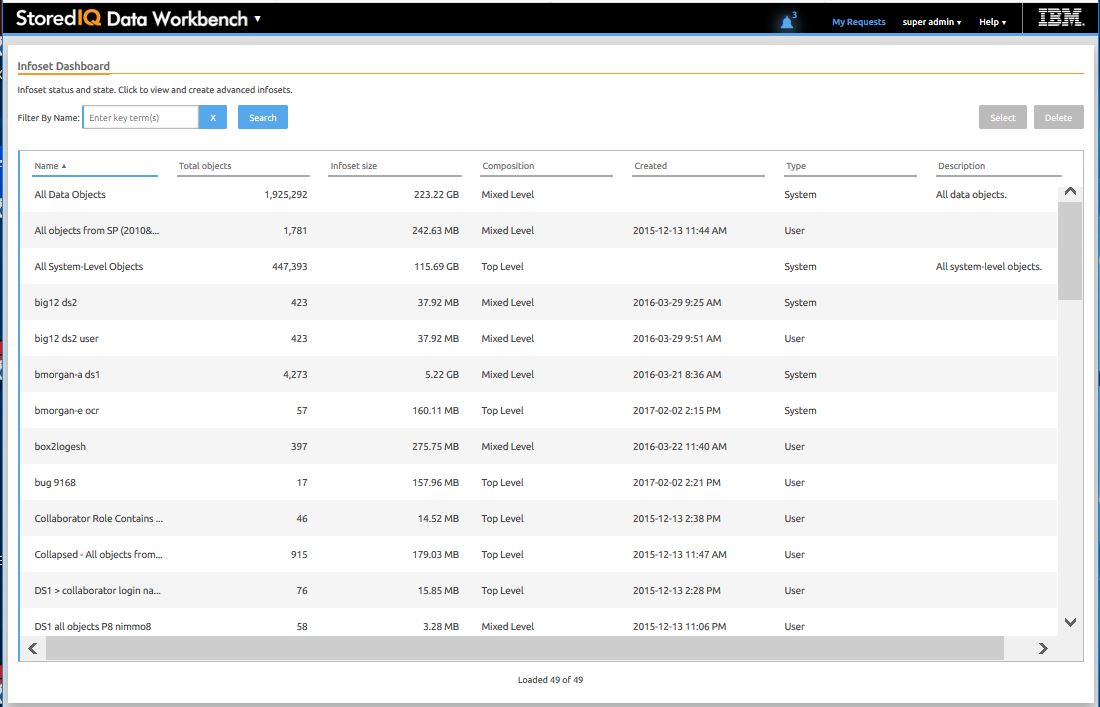Sort by the Type column header
Image resolution: width=1100 pixels, height=707 pixels.
(850, 166)
